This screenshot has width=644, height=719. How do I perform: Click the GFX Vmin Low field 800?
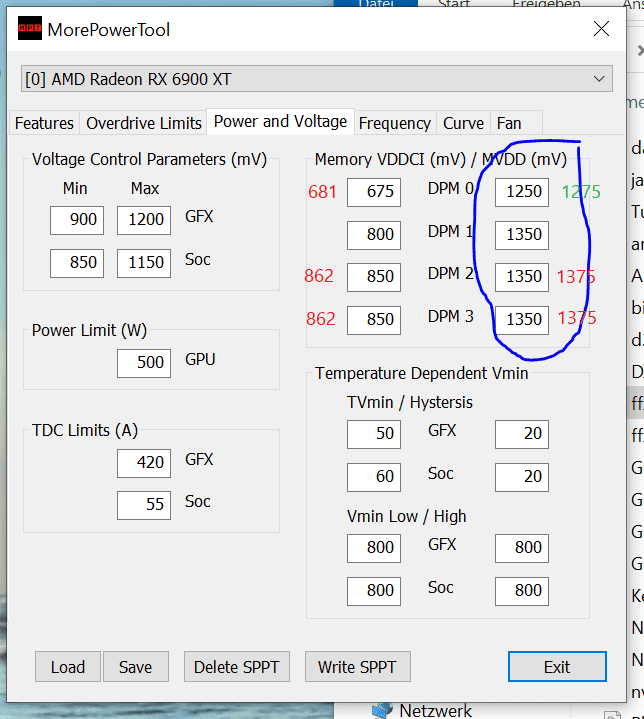click(x=374, y=548)
